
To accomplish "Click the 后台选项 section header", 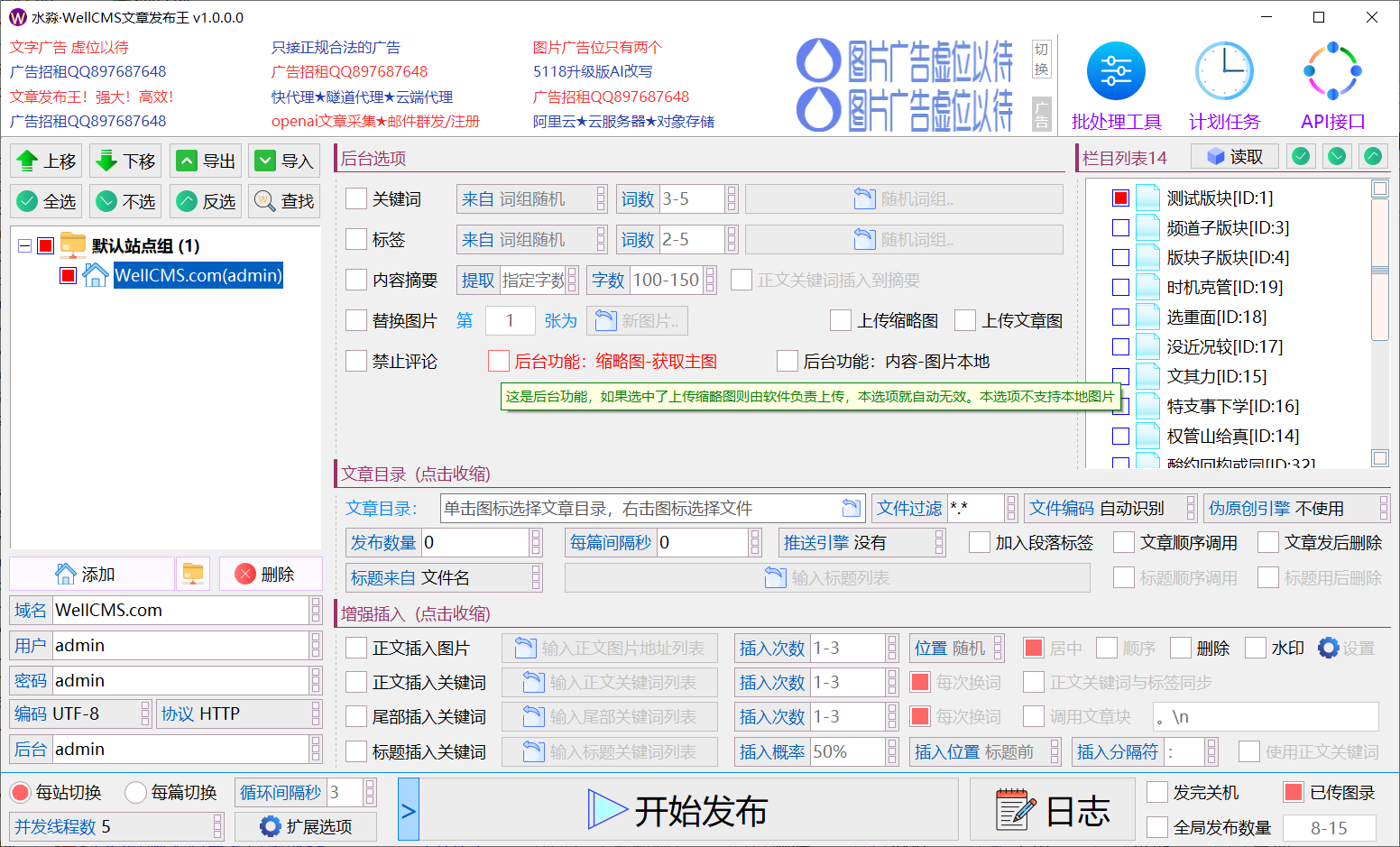I will pos(373,158).
